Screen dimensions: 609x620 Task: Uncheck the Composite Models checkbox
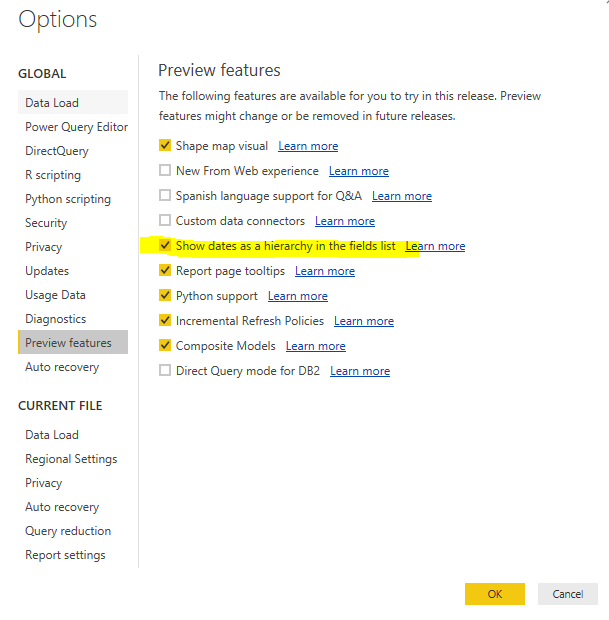[x=165, y=345]
